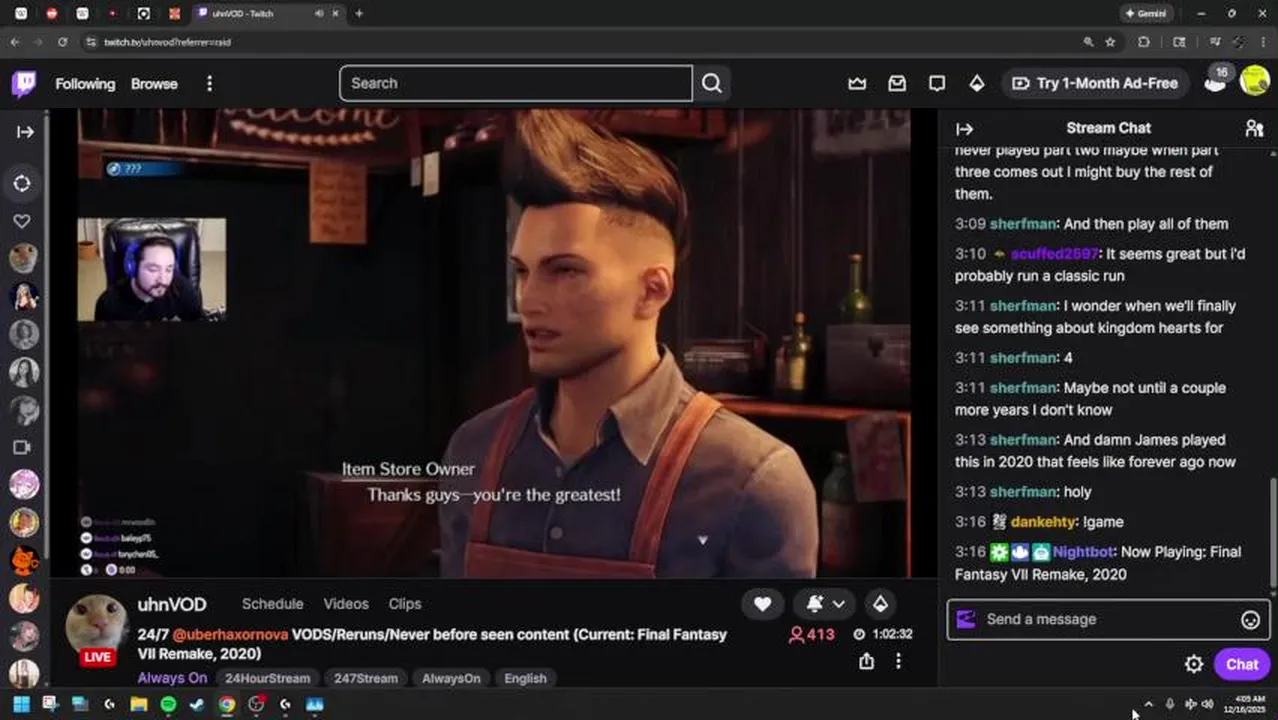
Task: Click the Bits diamond button under player
Action: coord(880,604)
